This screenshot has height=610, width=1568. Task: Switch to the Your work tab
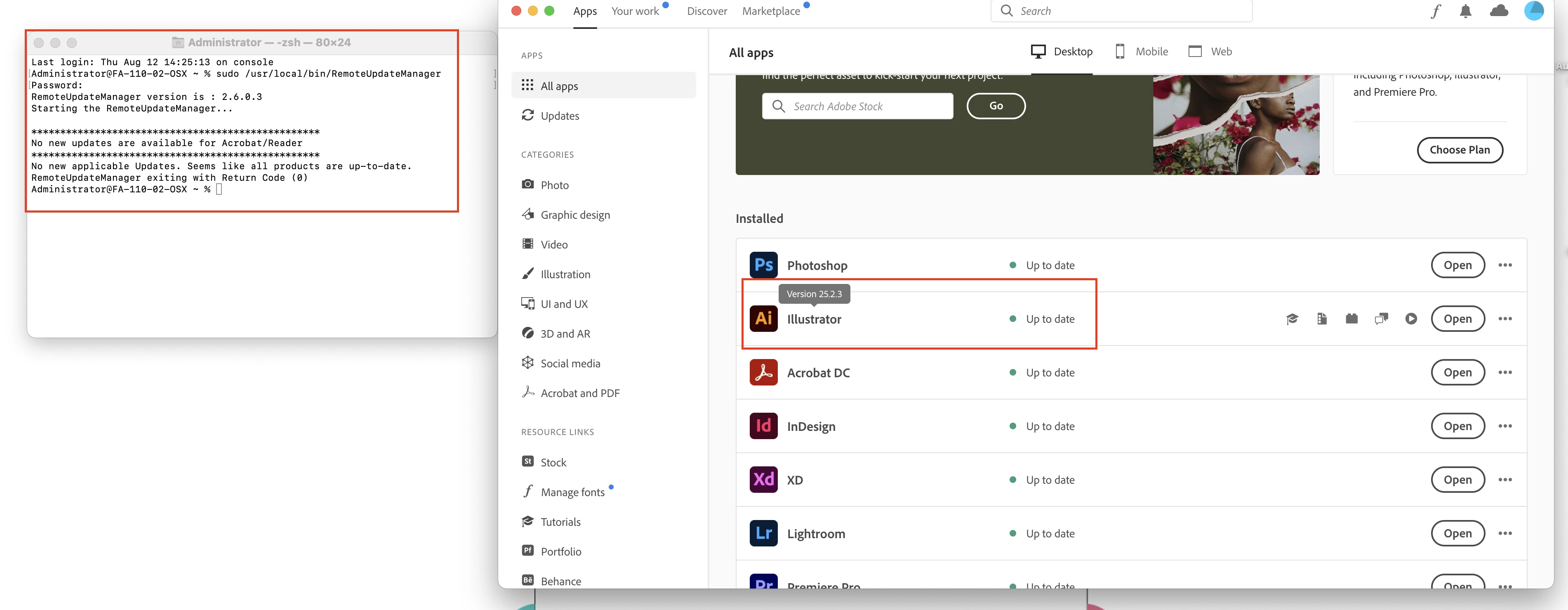click(x=635, y=11)
